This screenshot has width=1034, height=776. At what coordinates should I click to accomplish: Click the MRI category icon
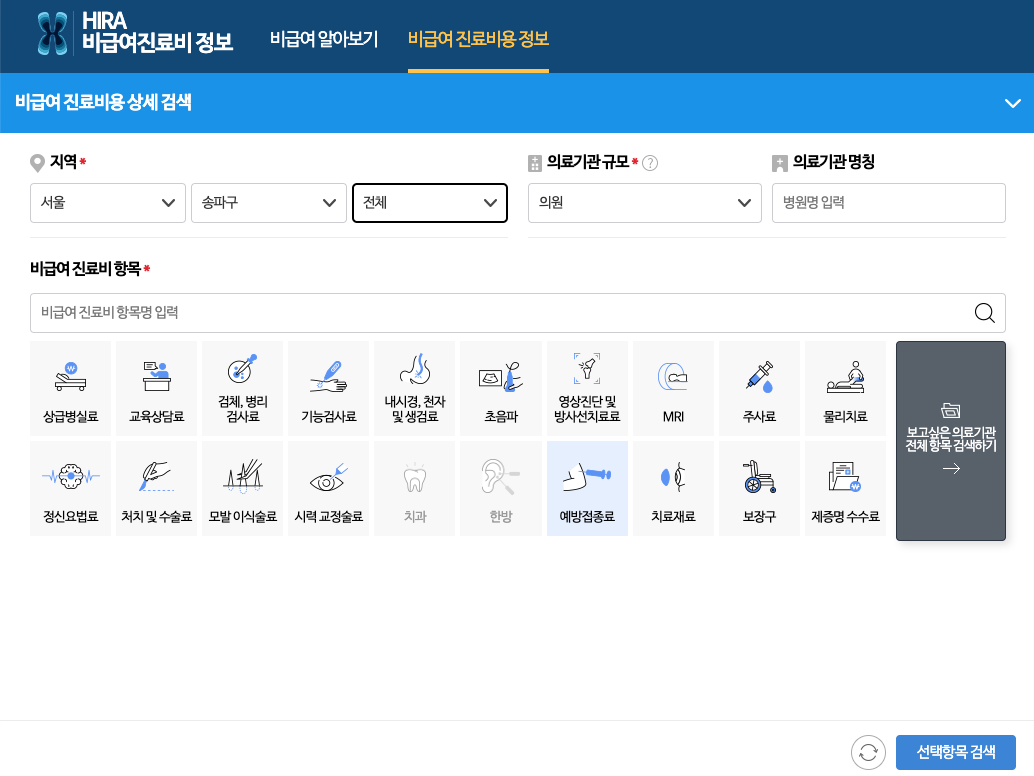673,388
